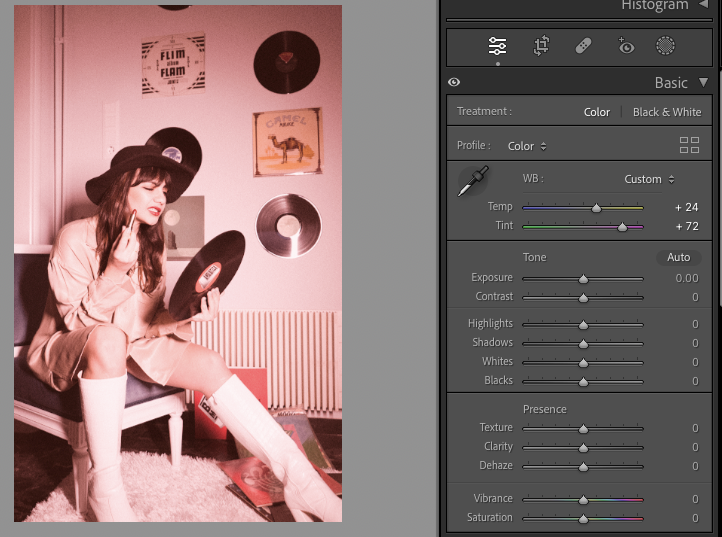Collapse the Basic panel triangle
Screen dimensions: 722x537
pyautogui.click(x=703, y=83)
